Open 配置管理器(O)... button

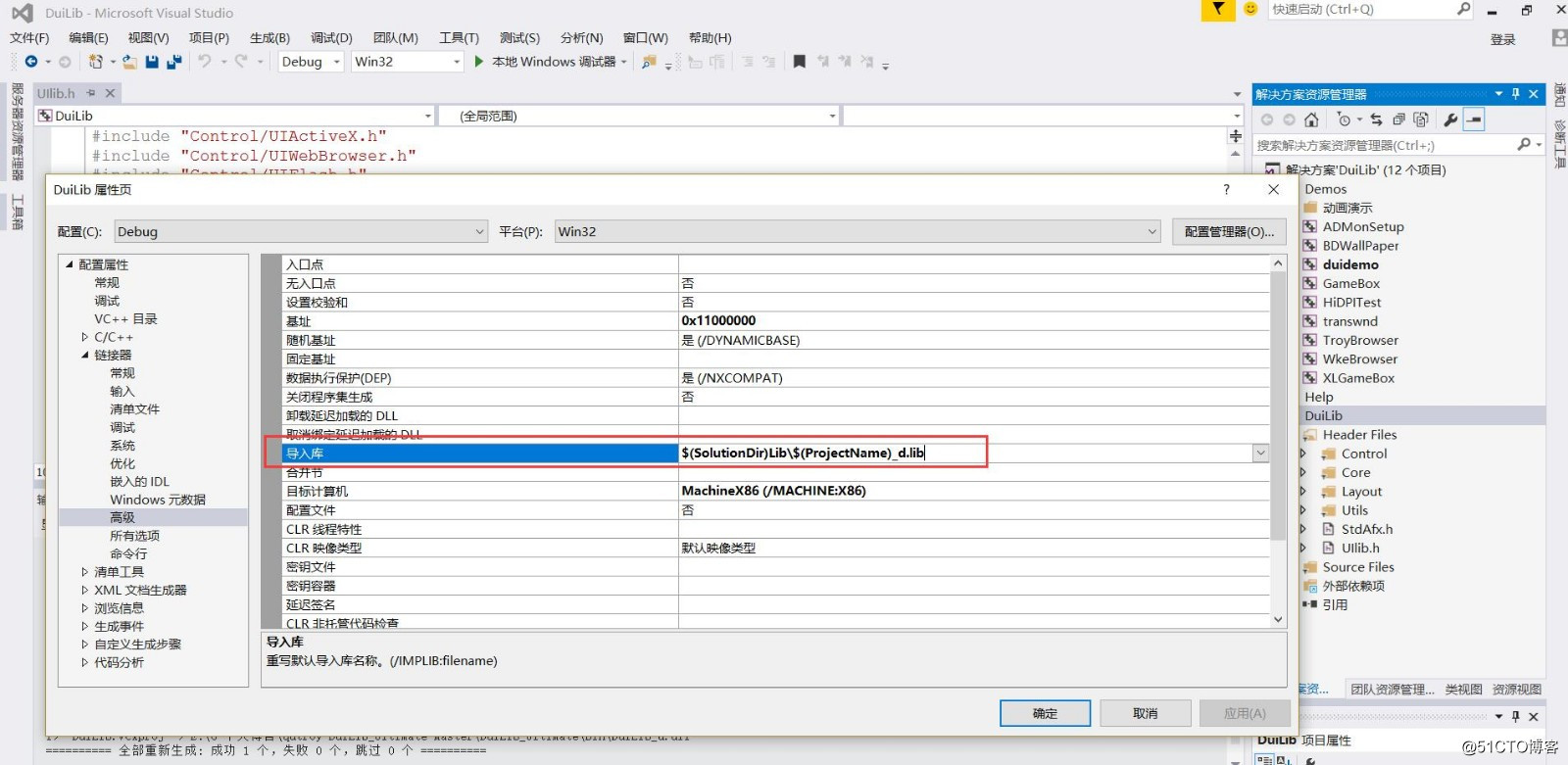[x=1229, y=232]
